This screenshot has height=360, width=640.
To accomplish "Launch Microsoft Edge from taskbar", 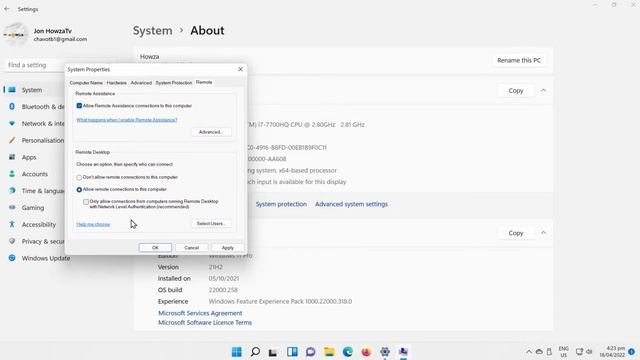I will [x=347, y=351].
